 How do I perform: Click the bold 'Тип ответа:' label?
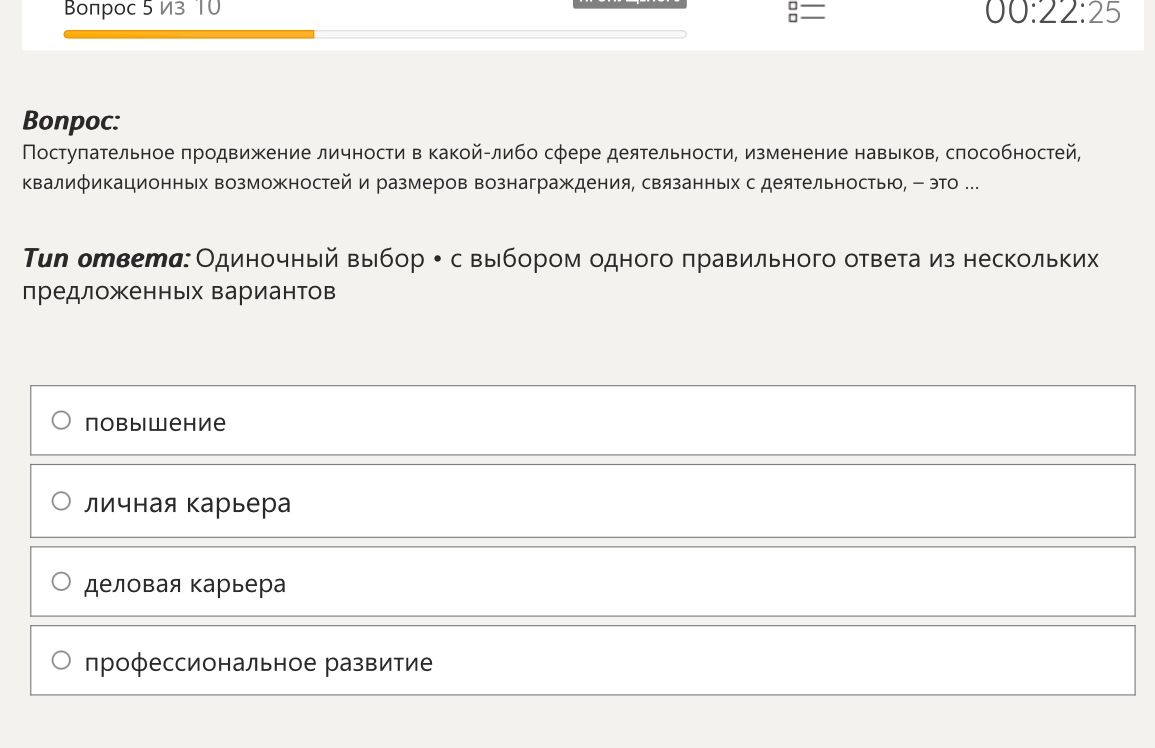(106, 258)
